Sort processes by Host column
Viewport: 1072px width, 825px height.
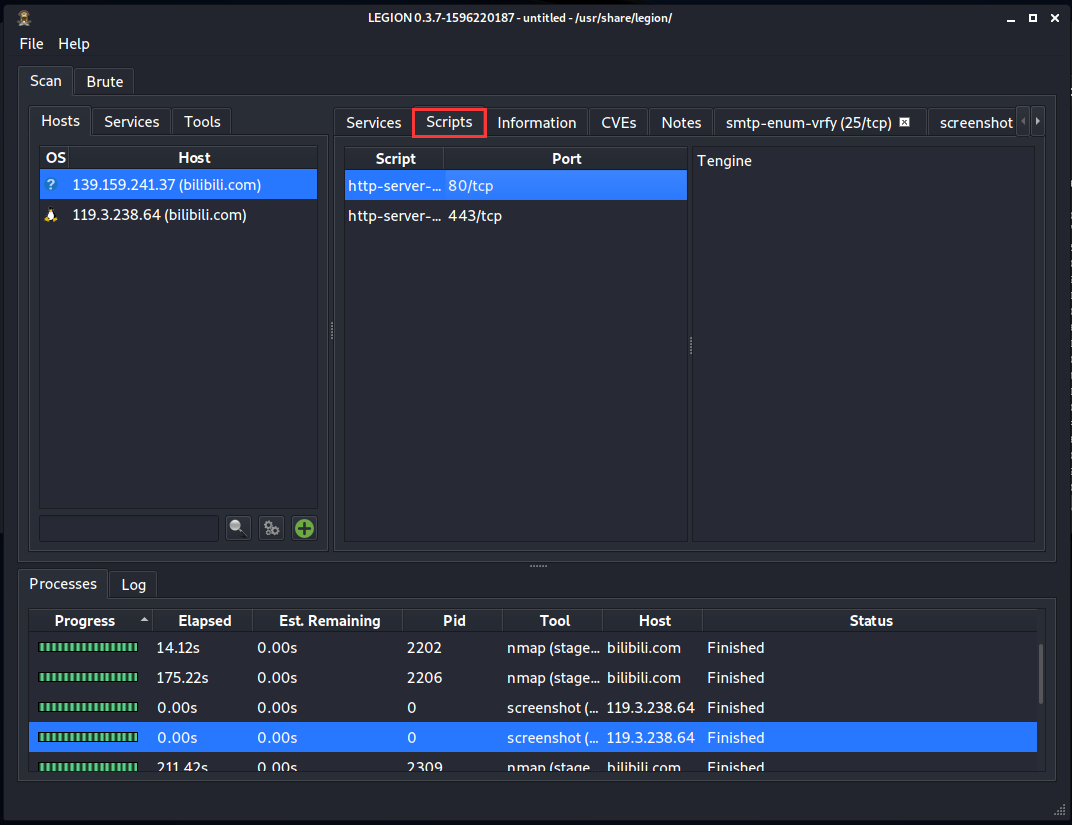tap(654, 621)
